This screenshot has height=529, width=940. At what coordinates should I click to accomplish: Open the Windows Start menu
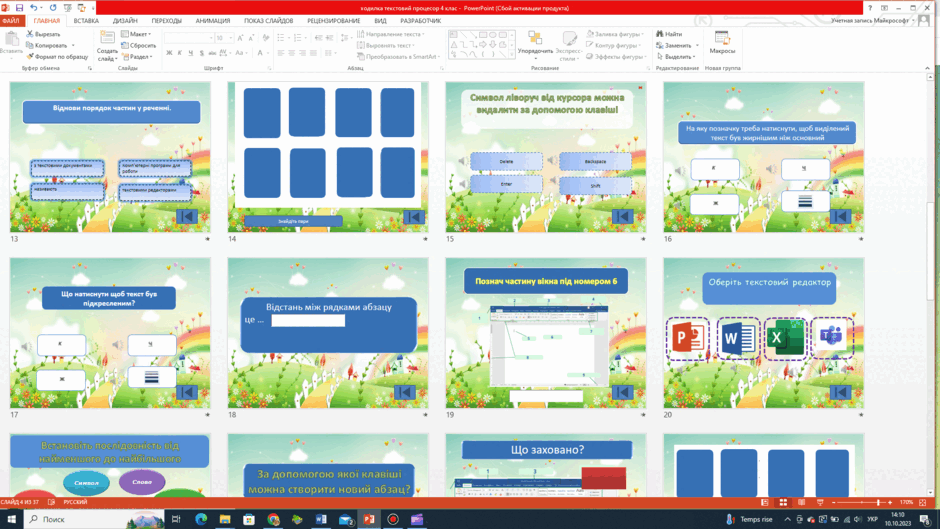click(11, 519)
